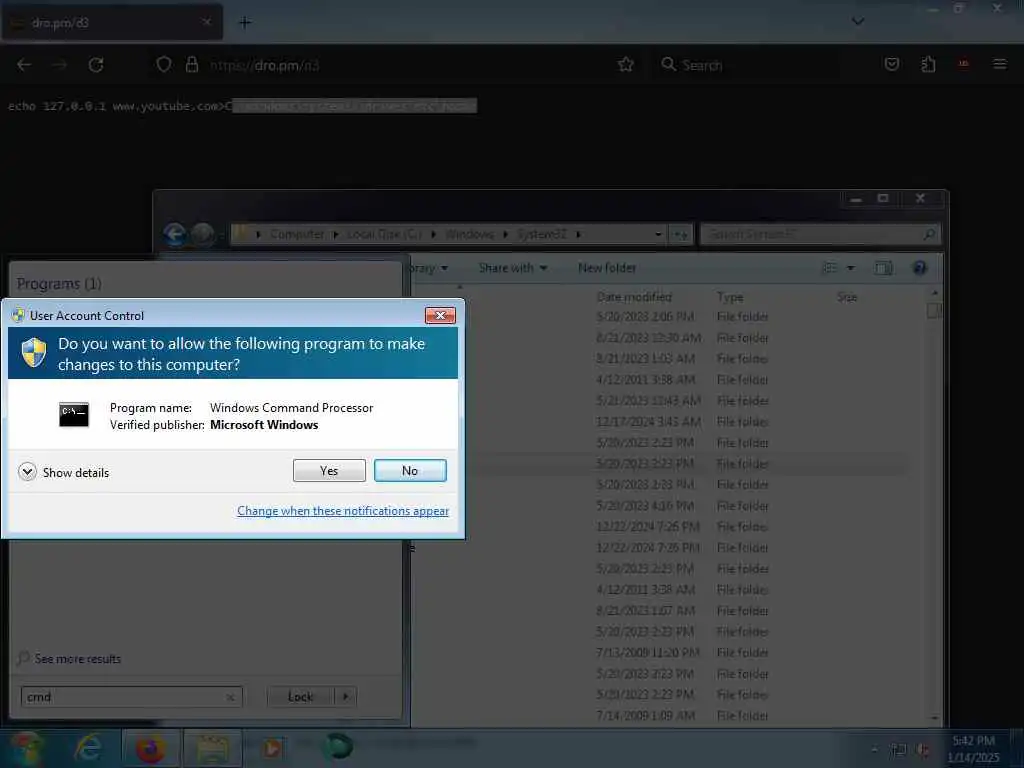The width and height of the screenshot is (1024, 768).
Task: Switch to Windows Explorer on the taskbar
Action: (x=213, y=748)
